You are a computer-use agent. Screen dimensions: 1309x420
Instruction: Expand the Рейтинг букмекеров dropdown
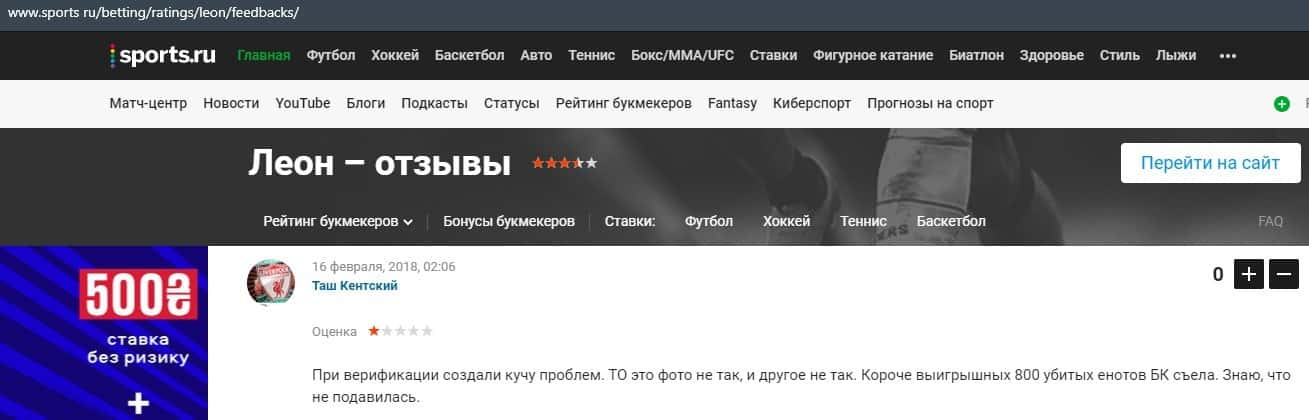339,221
